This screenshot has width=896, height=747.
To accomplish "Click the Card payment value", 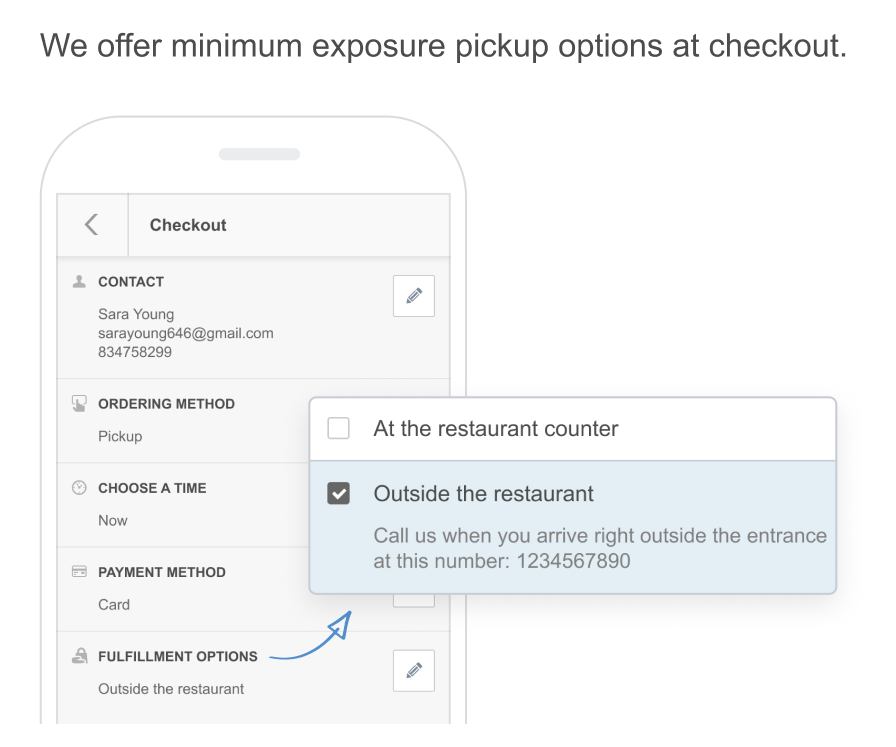I will (x=114, y=605).
